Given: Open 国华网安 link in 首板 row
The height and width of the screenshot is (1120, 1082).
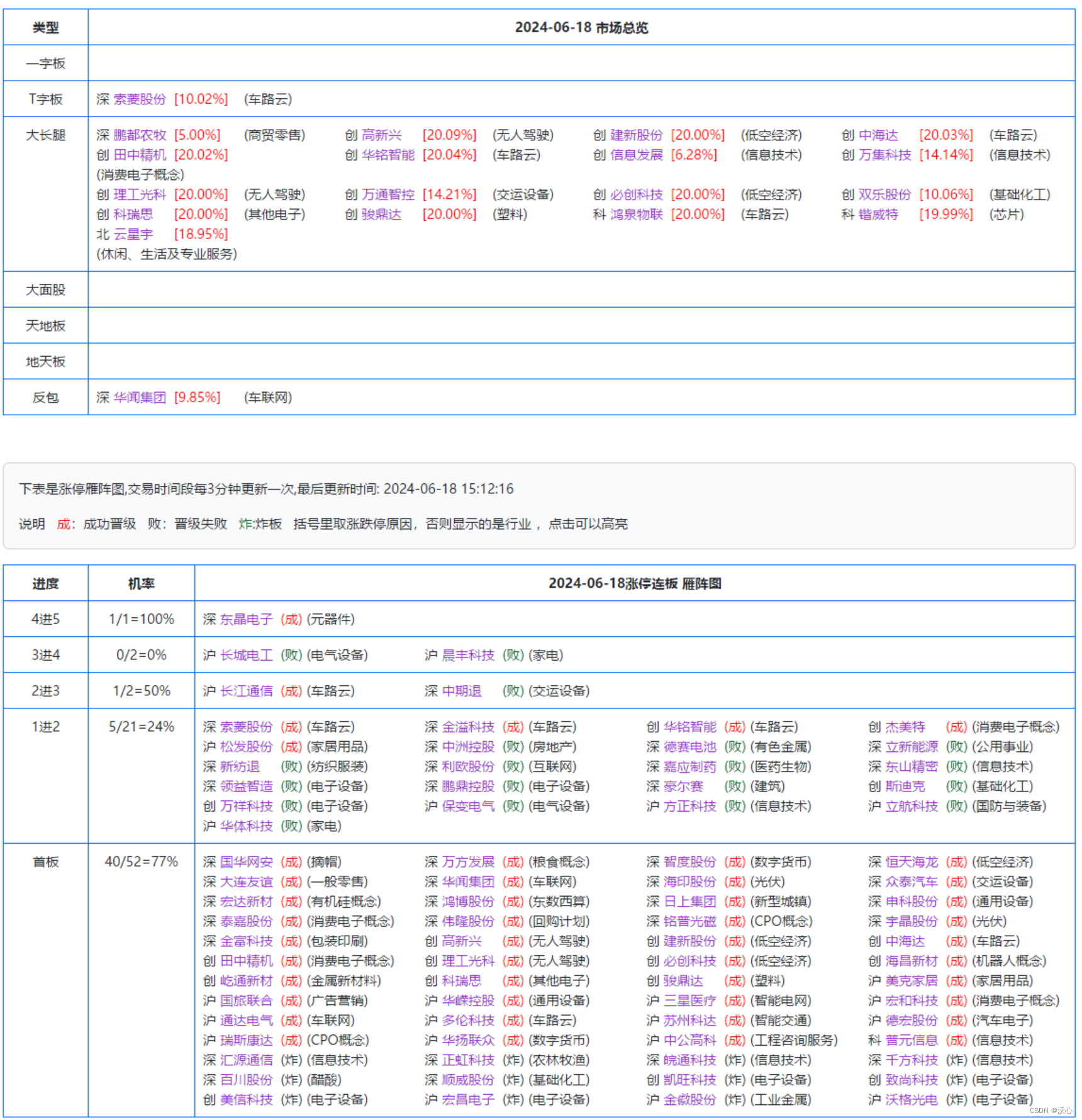Looking at the screenshot, I should point(247,861).
